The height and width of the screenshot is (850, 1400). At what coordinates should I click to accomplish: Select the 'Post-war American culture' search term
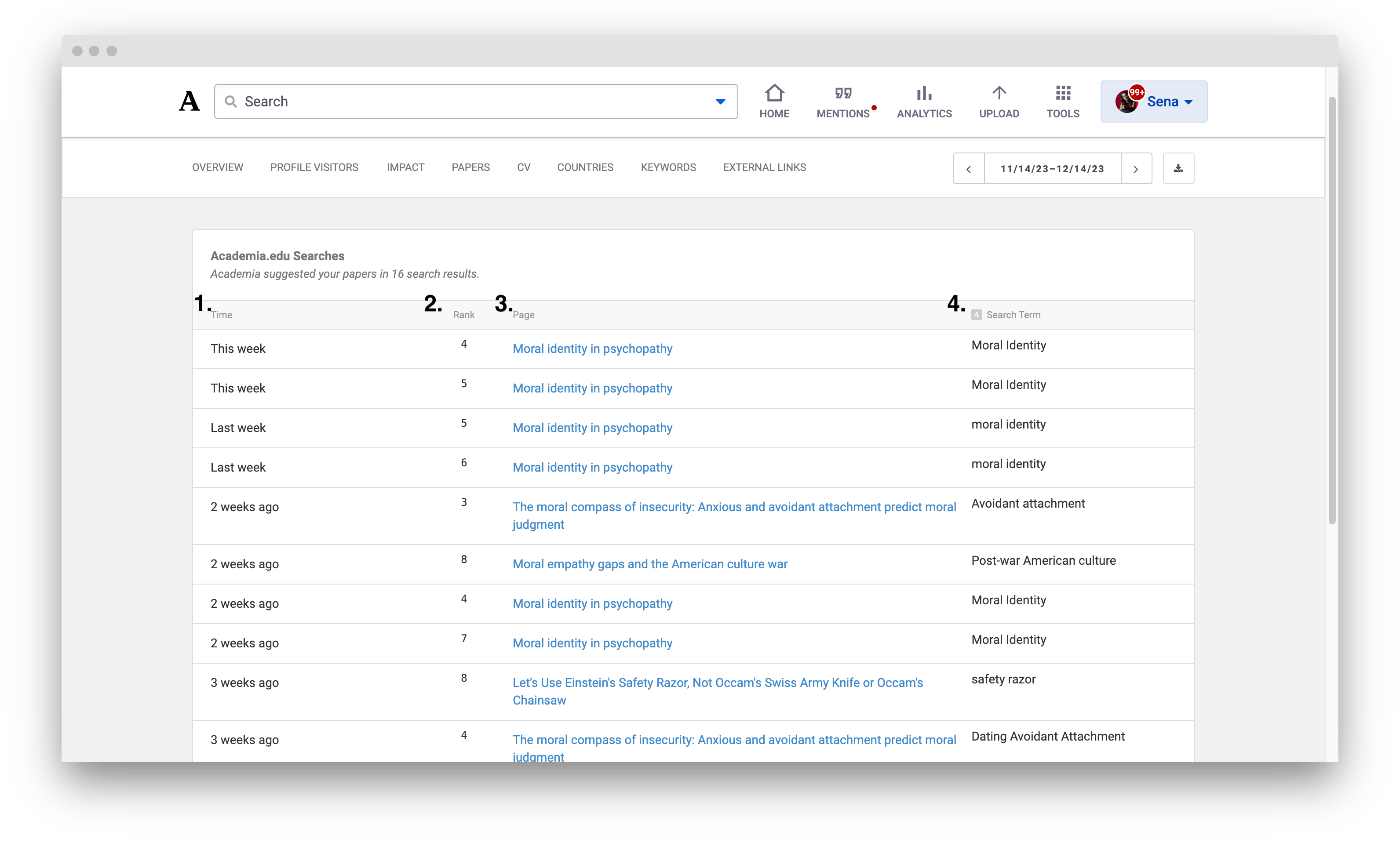[1043, 561]
